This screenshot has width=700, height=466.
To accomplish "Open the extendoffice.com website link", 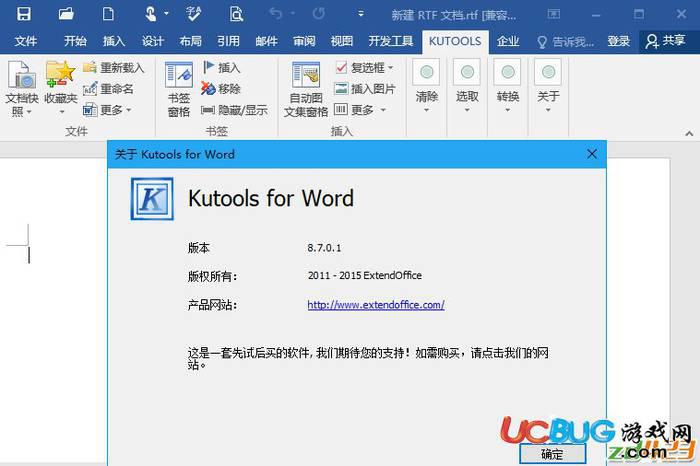I will coord(376,305).
